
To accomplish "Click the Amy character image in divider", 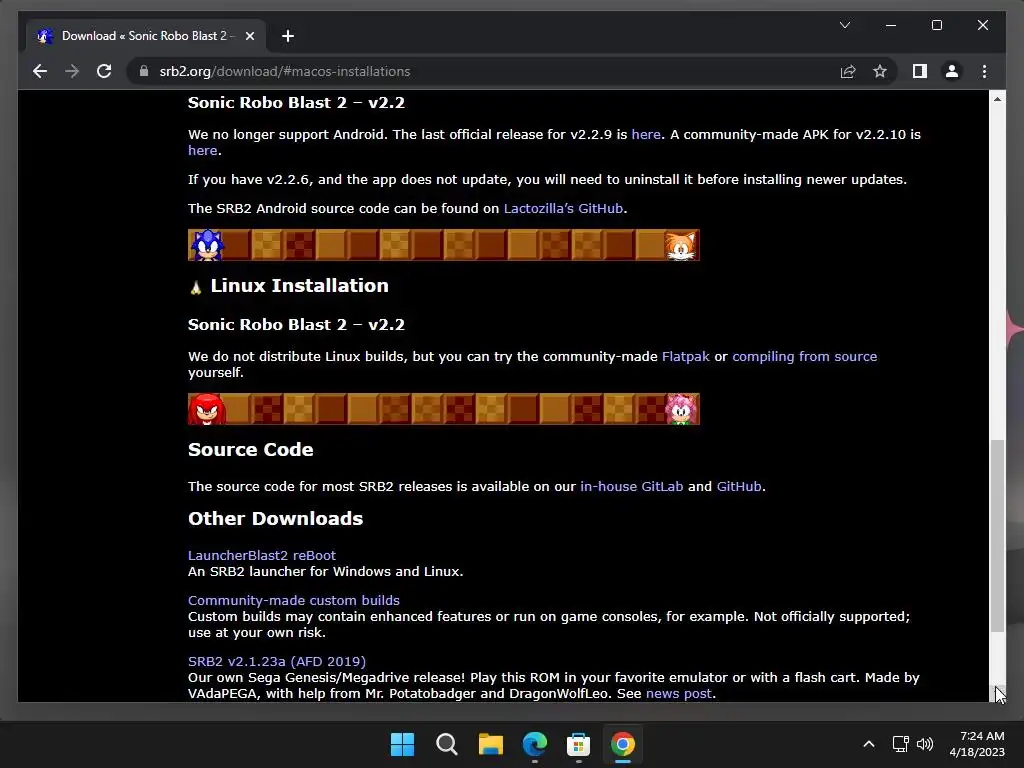I will pyautogui.click(x=681, y=409).
